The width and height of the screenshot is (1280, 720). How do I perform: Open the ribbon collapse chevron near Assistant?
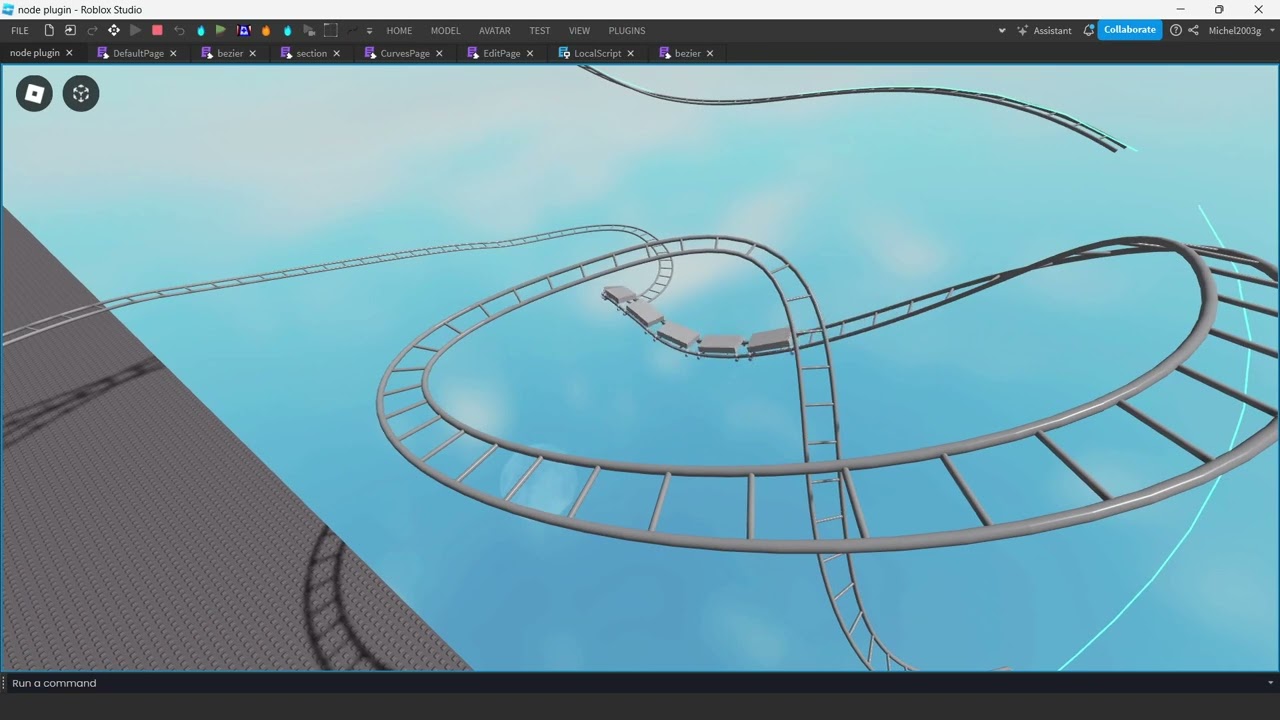1002,30
